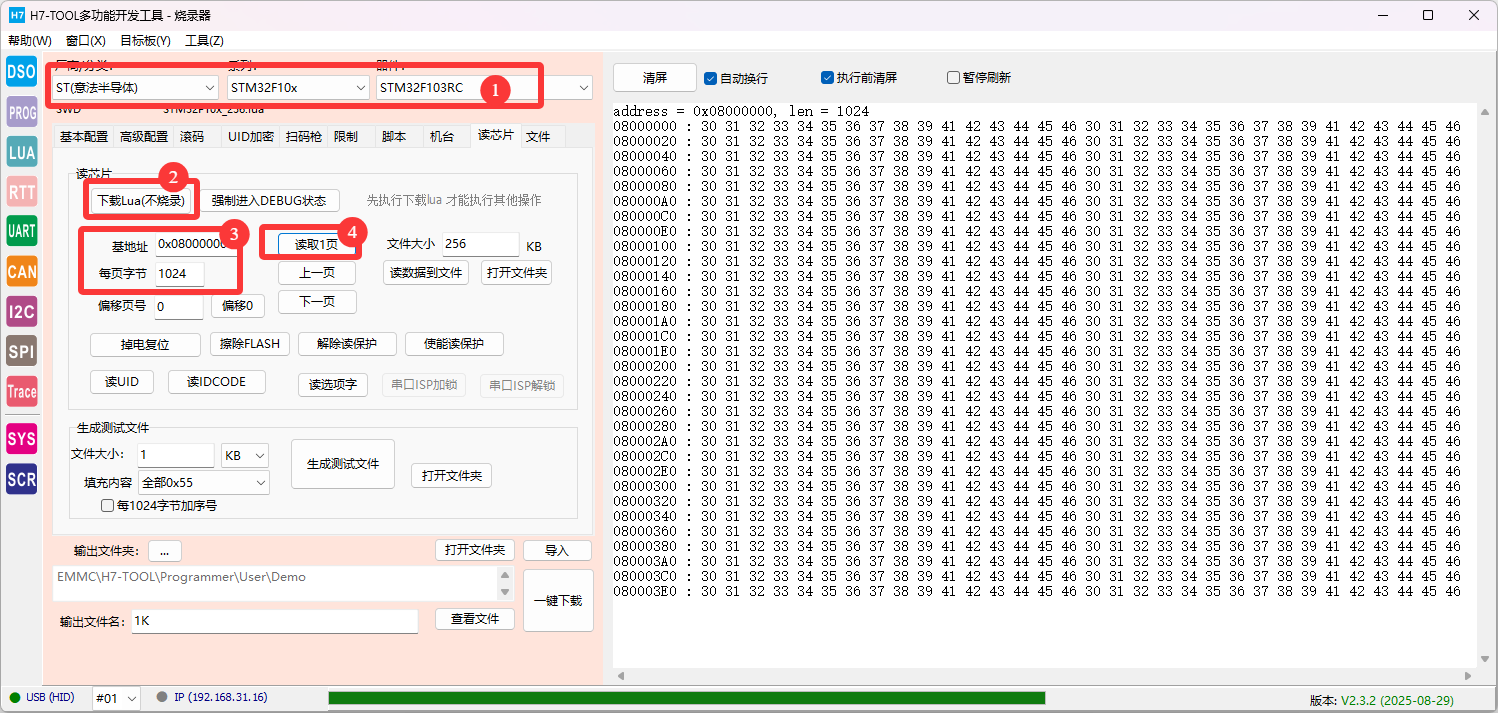Screen dimensions: 1498x713
Task: Open the I2C tool icon
Action: 21,311
